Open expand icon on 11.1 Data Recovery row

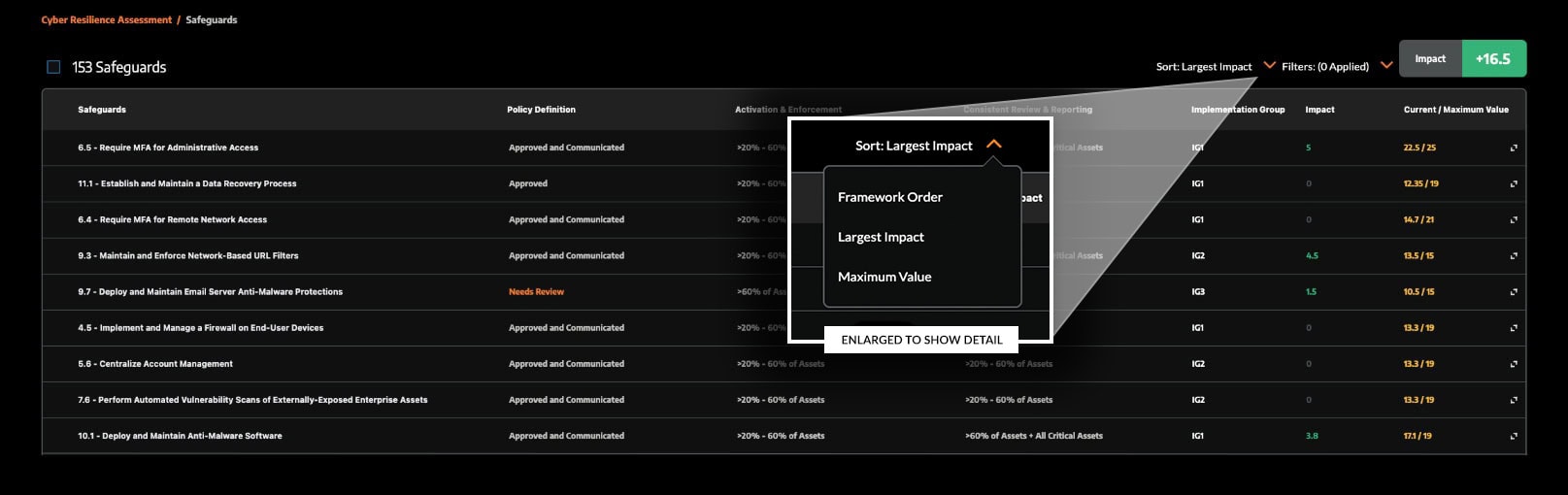tap(1514, 183)
